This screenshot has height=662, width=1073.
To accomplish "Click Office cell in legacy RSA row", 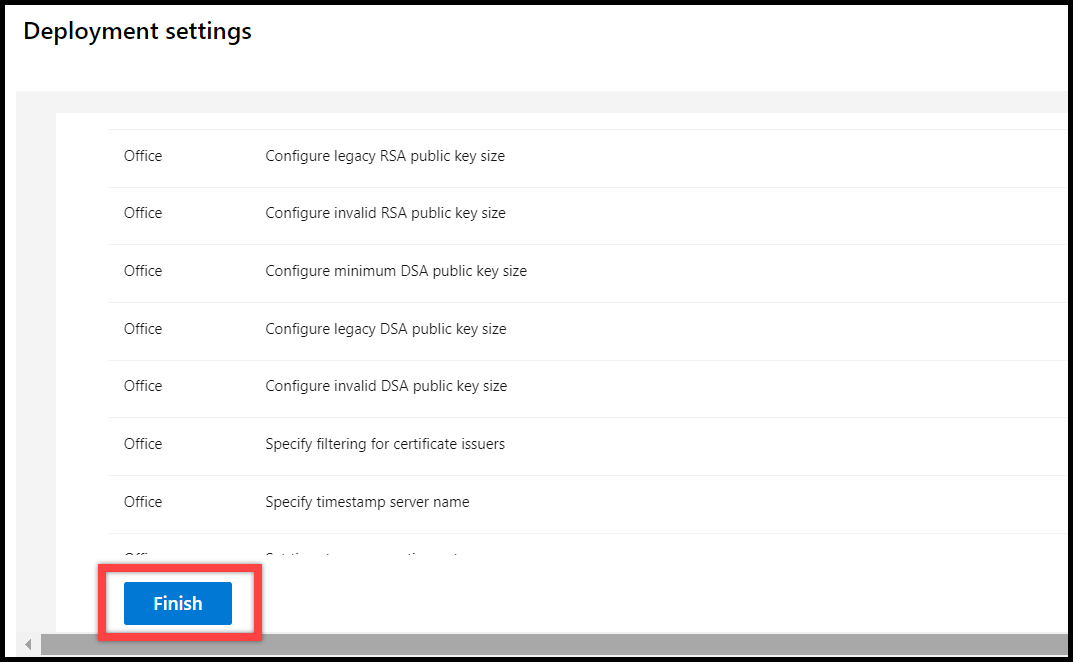I will [143, 156].
